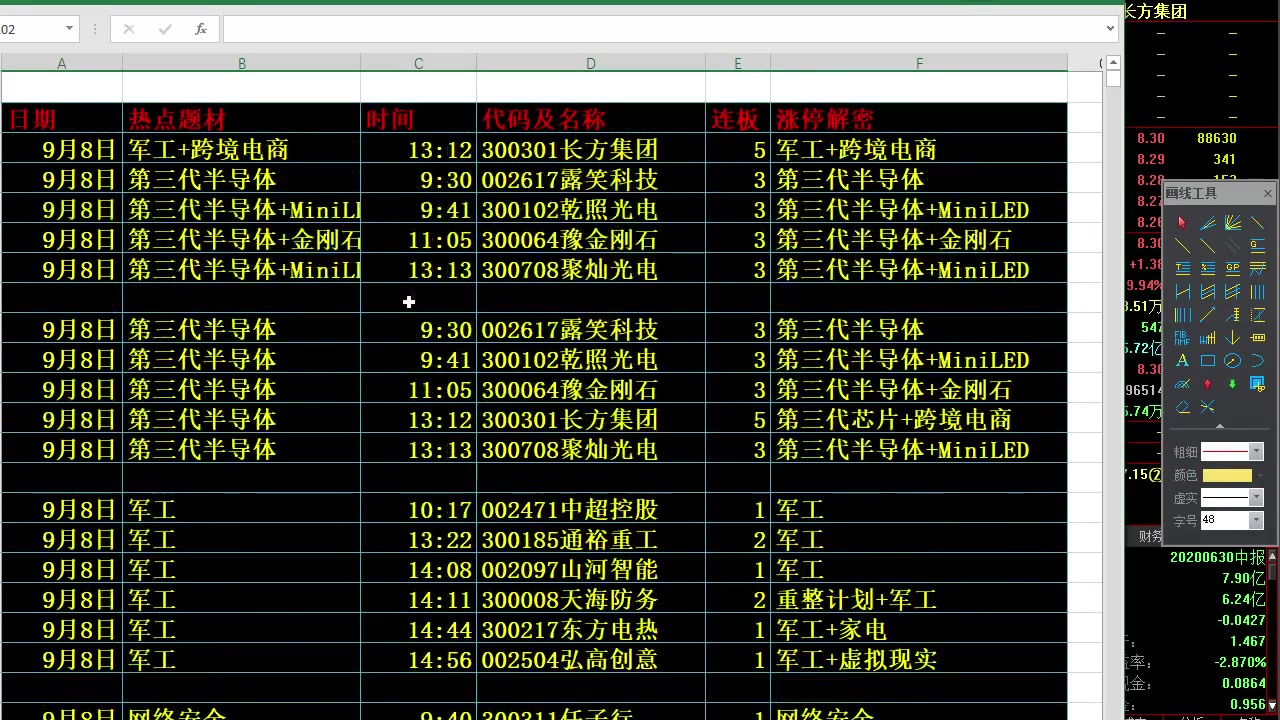
Task: Select column F header
Action: click(919, 63)
